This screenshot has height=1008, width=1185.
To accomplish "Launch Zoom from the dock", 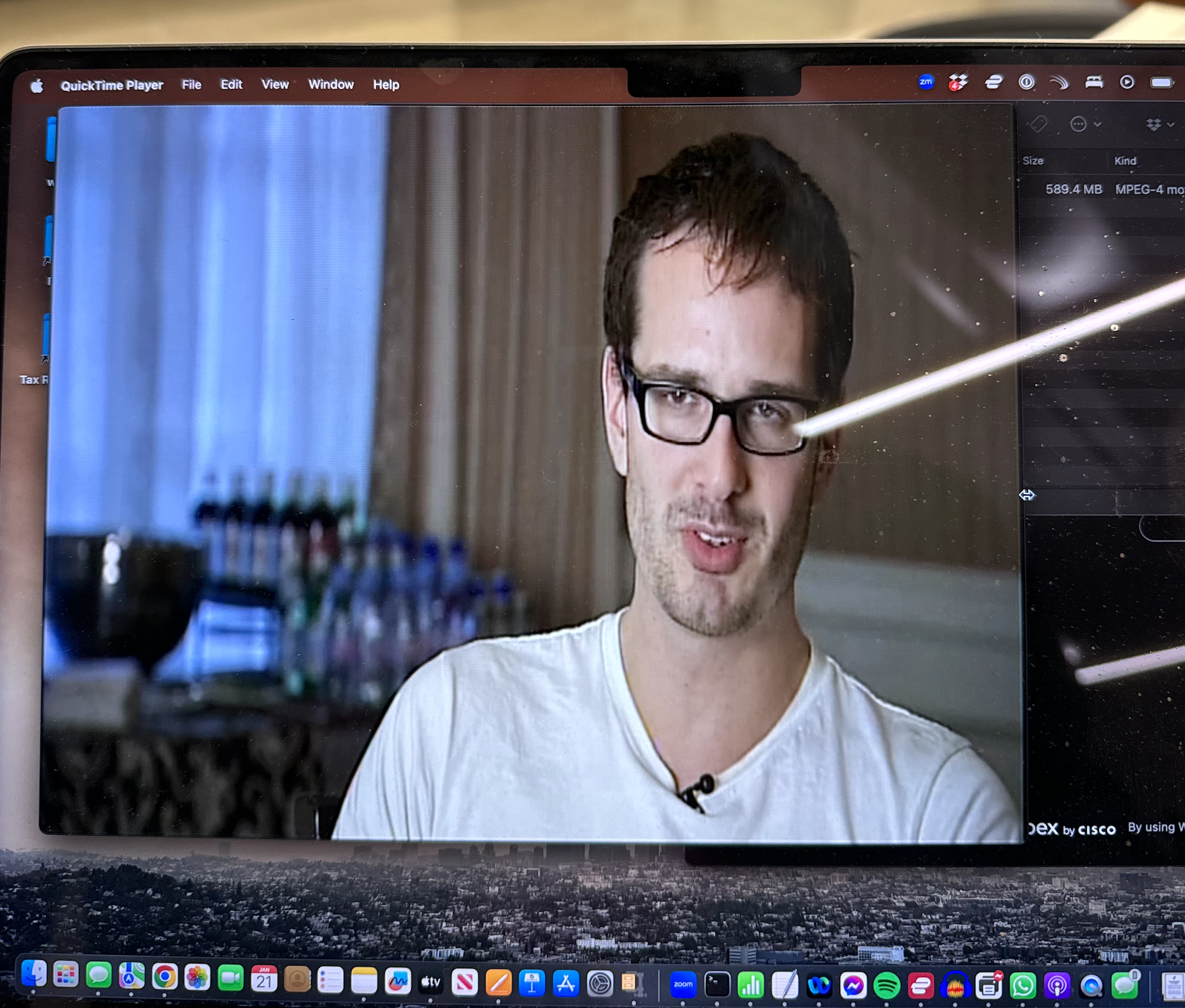I will pyautogui.click(x=683, y=986).
